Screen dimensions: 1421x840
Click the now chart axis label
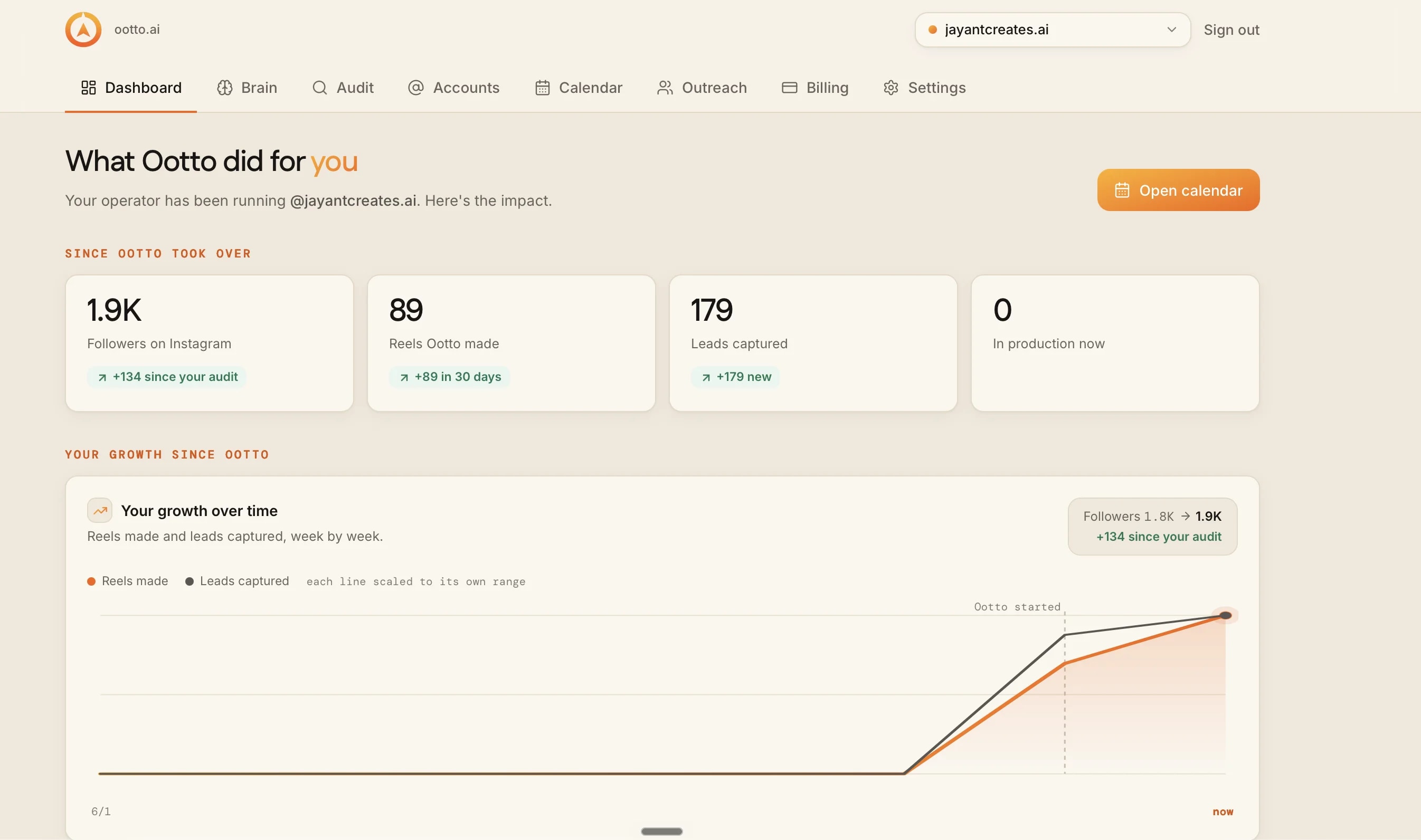coord(1223,811)
